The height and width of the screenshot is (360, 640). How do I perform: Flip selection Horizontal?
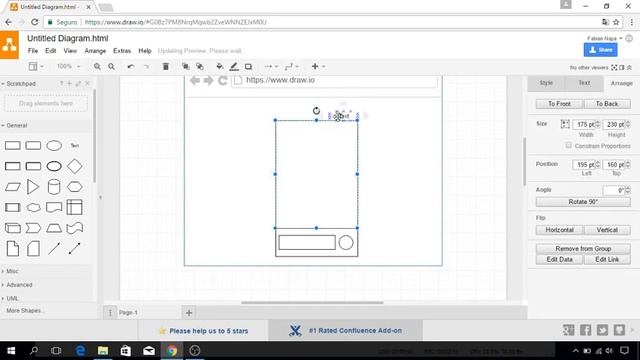pyautogui.click(x=559, y=230)
